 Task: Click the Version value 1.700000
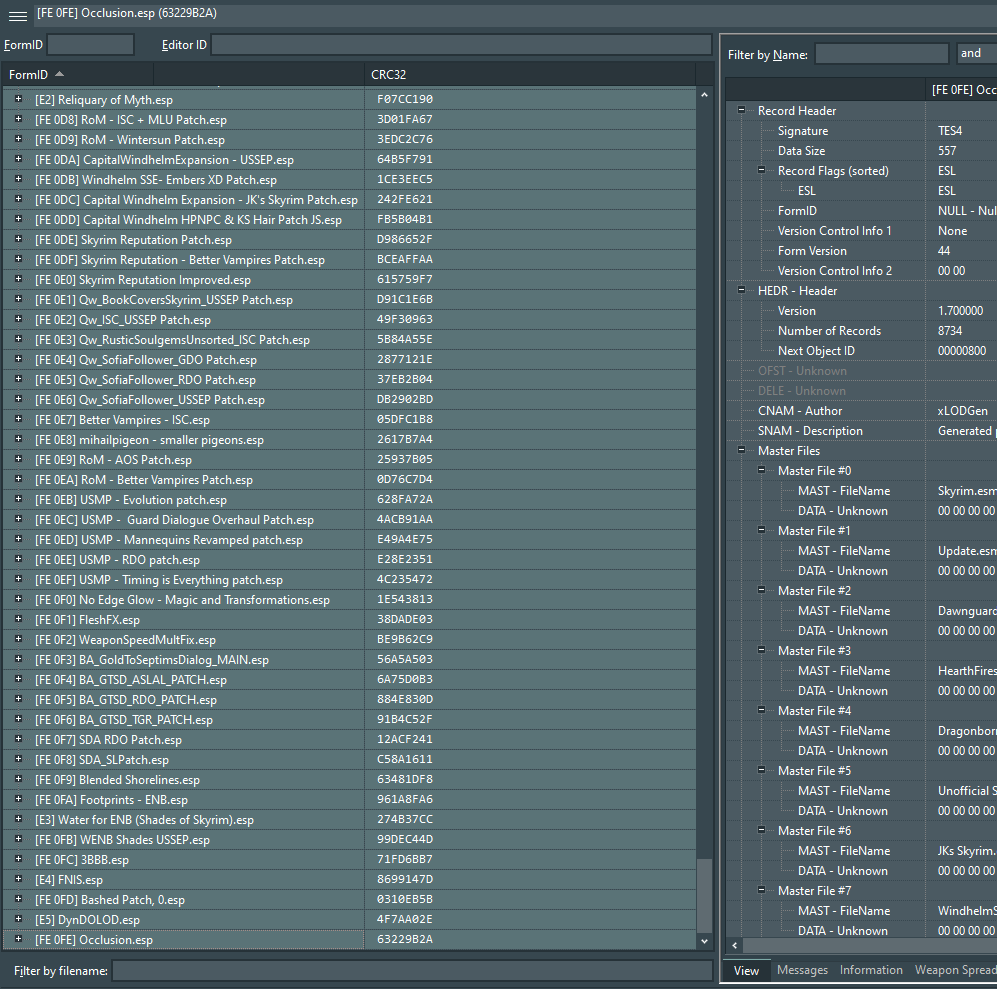960,310
